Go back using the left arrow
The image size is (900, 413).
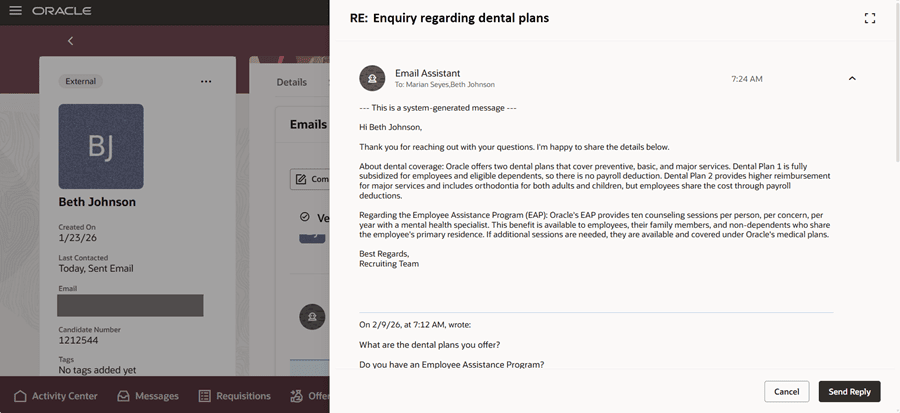tap(70, 41)
